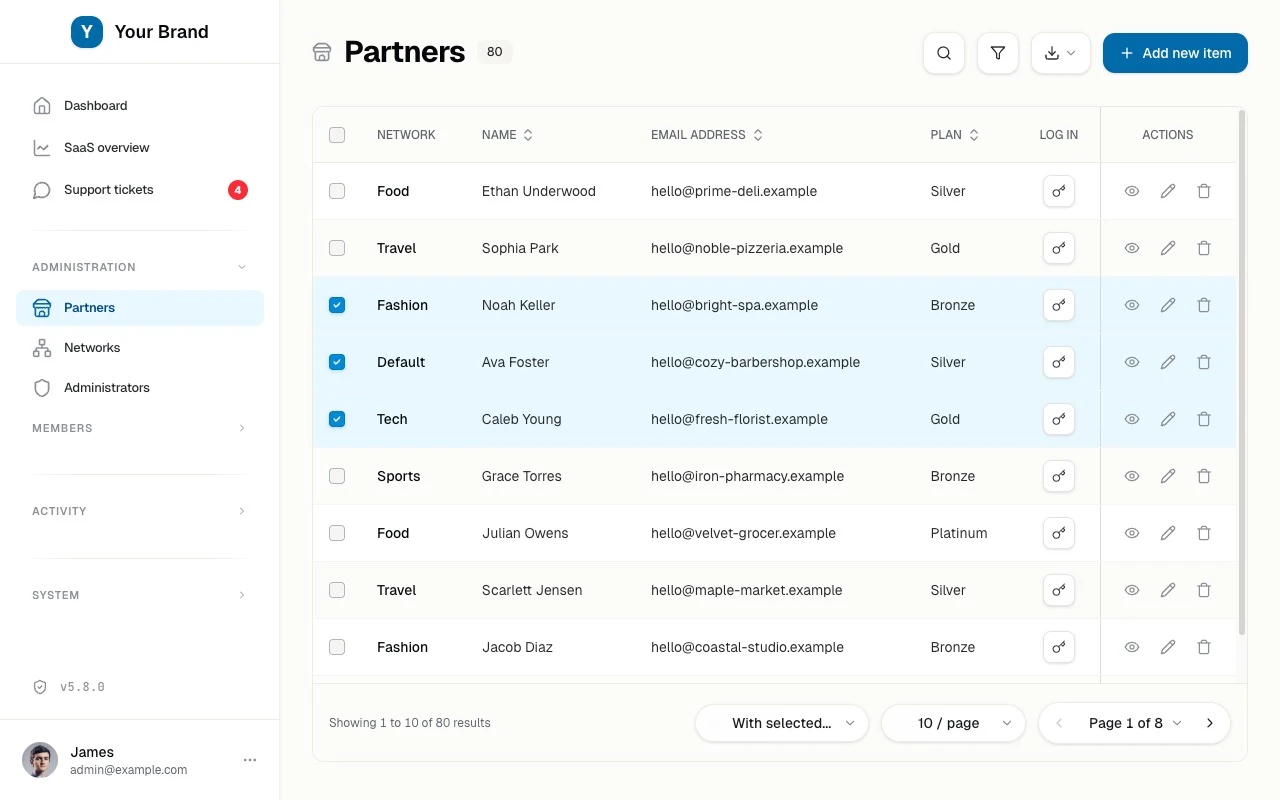The height and width of the screenshot is (800, 1280).
Task: Click the v5.8.0 version label
Action: click(x=82, y=687)
